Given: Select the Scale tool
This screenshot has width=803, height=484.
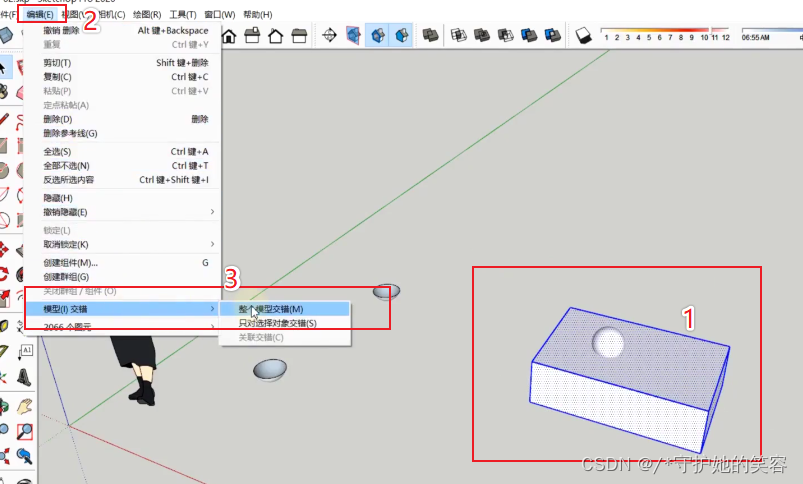Looking at the screenshot, I should coord(4,299).
